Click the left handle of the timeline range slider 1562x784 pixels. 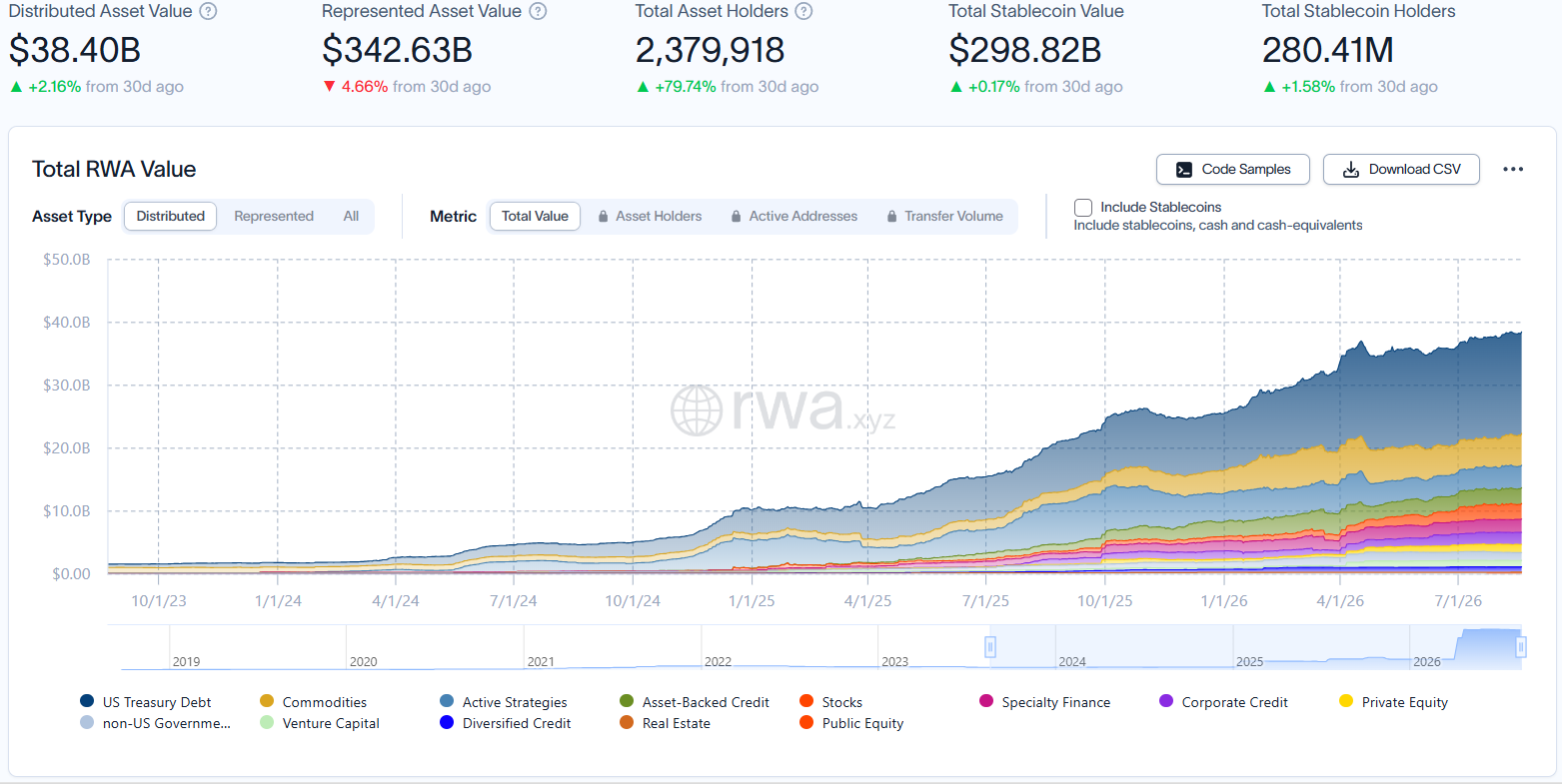(990, 647)
